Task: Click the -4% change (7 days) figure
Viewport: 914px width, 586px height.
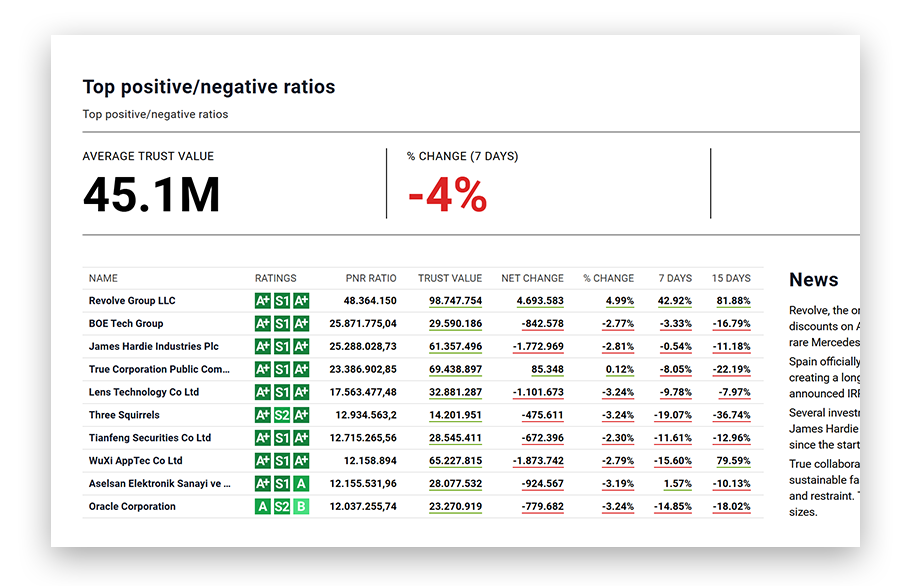Action: pyautogui.click(x=447, y=195)
